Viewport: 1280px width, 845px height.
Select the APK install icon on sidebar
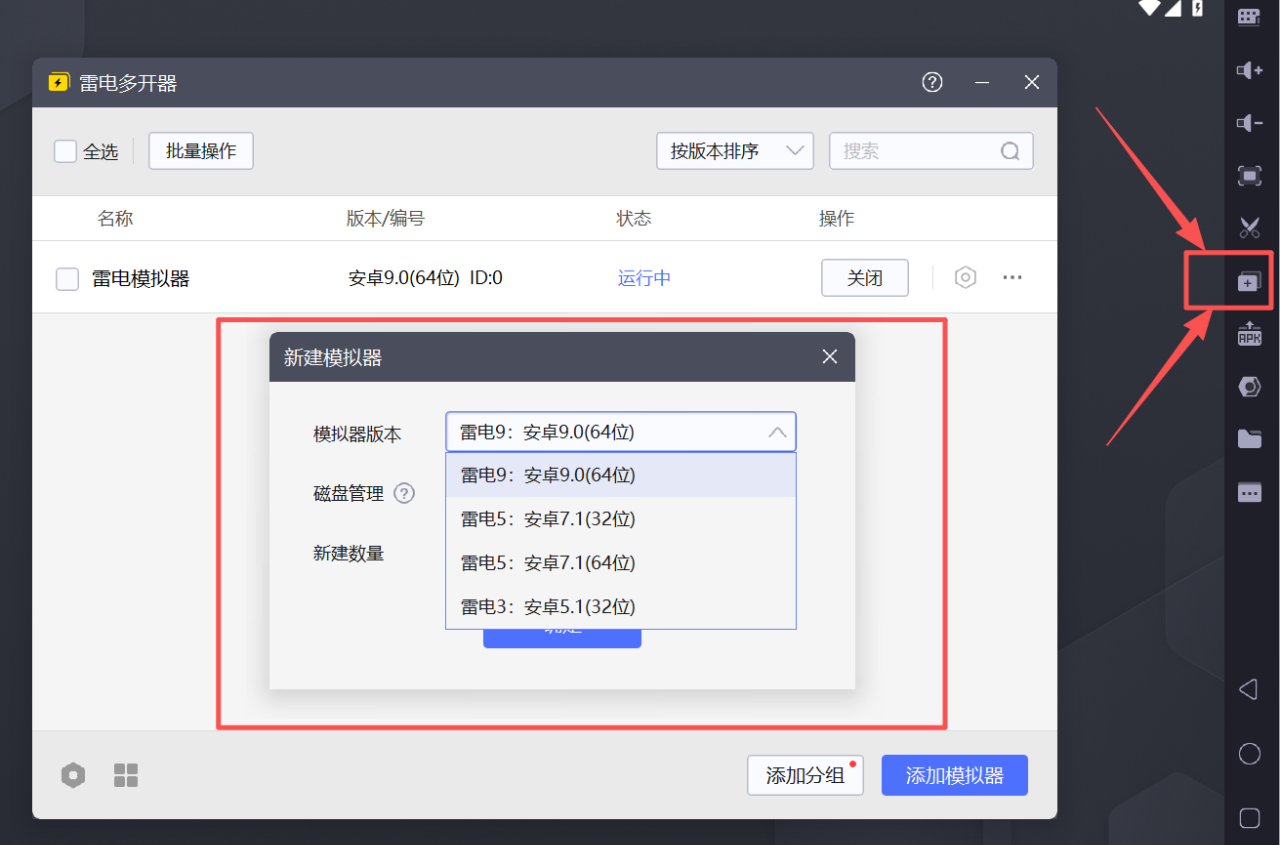point(1249,334)
